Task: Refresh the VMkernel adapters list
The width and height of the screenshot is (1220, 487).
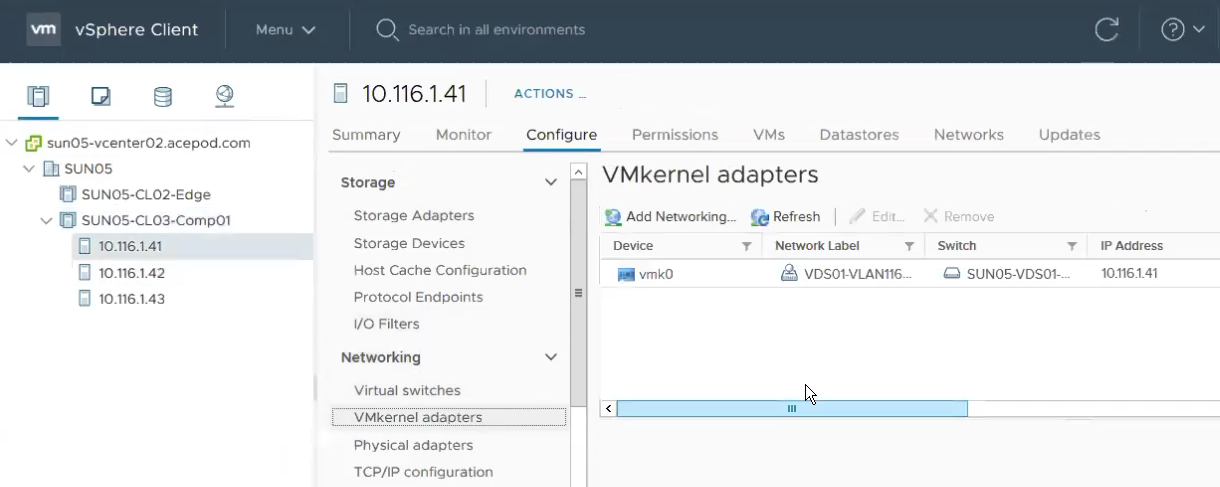Action: coord(786,217)
